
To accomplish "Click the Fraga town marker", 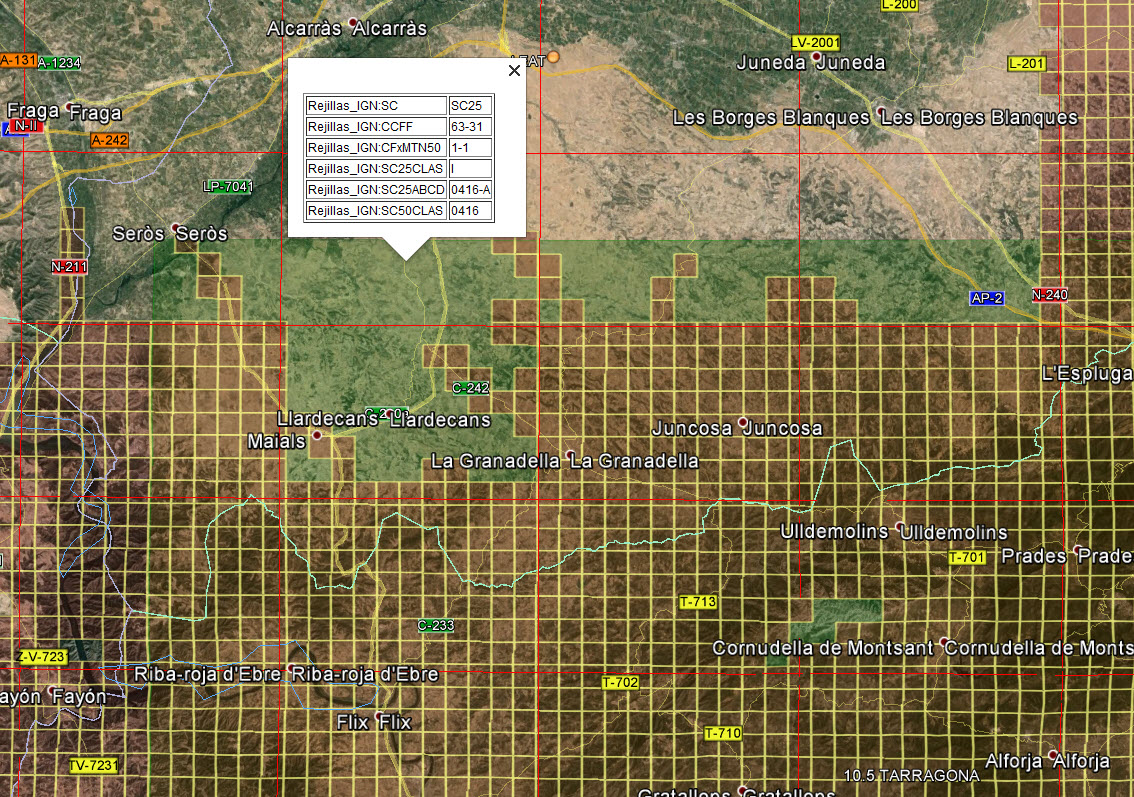I will [x=69, y=106].
